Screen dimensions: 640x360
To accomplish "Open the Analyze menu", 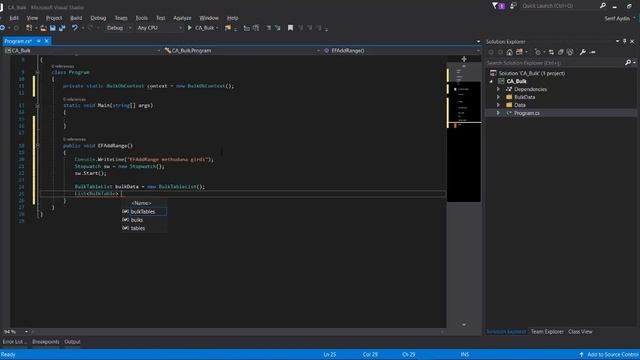I will [x=182, y=18].
